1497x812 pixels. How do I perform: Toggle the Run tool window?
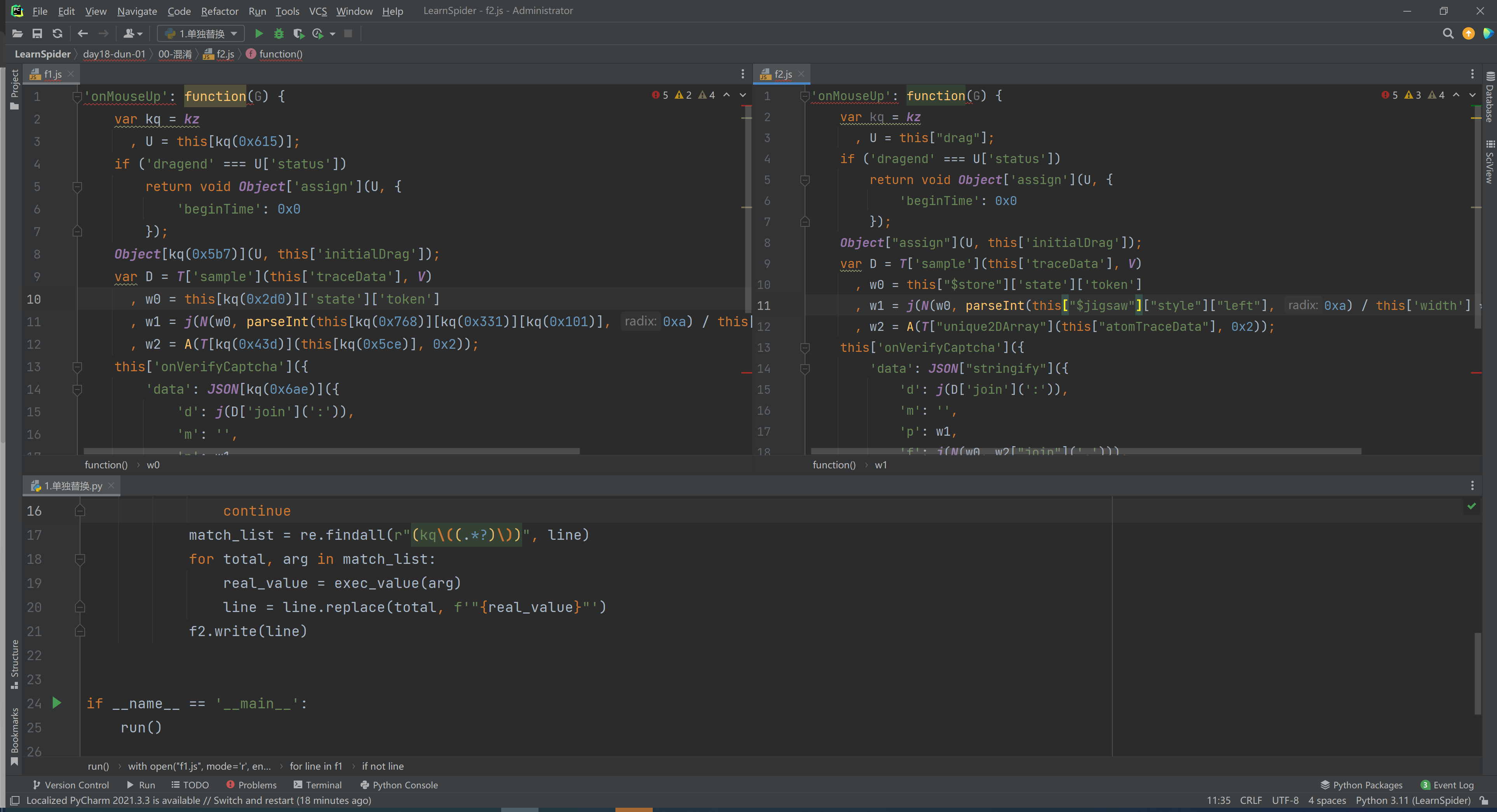coord(141,785)
